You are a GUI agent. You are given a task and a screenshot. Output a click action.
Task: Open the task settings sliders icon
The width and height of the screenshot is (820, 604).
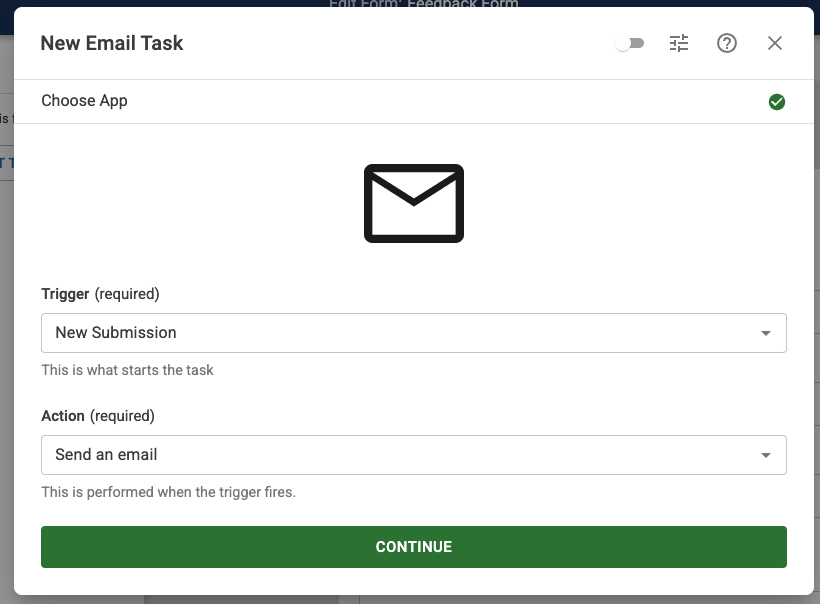679,43
